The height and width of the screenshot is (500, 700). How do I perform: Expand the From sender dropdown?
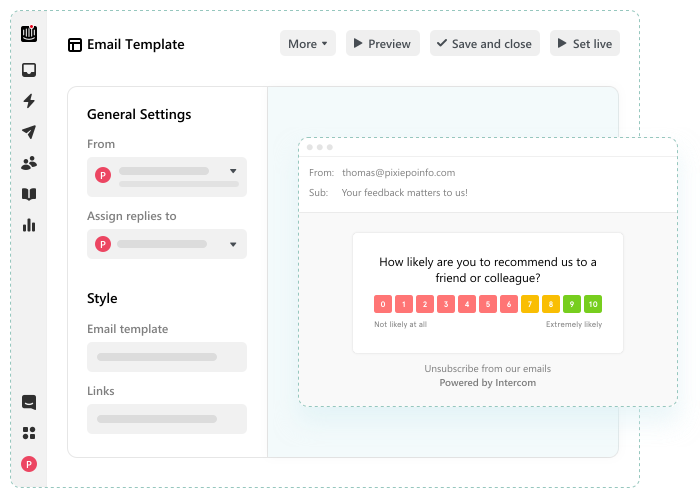pos(233,171)
